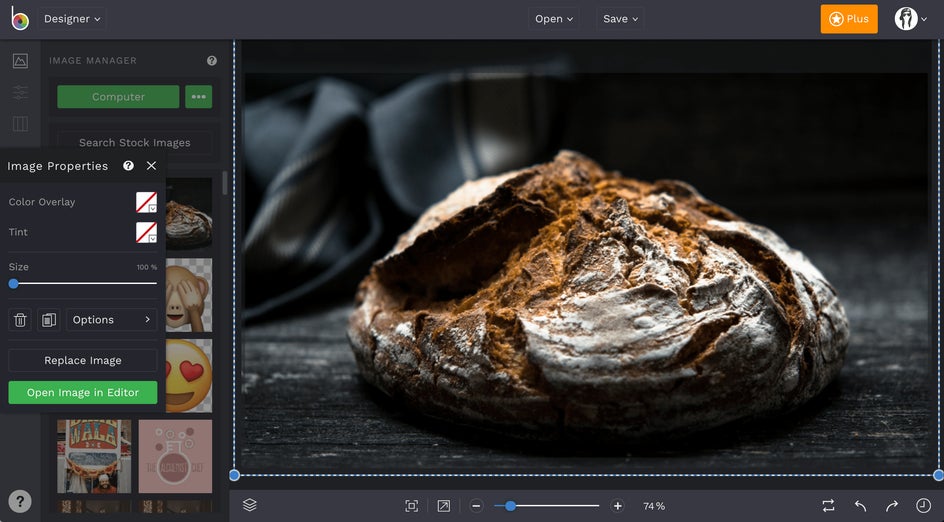The image size is (944, 522).
Task: Click the undo arrow
Action: tap(860, 506)
